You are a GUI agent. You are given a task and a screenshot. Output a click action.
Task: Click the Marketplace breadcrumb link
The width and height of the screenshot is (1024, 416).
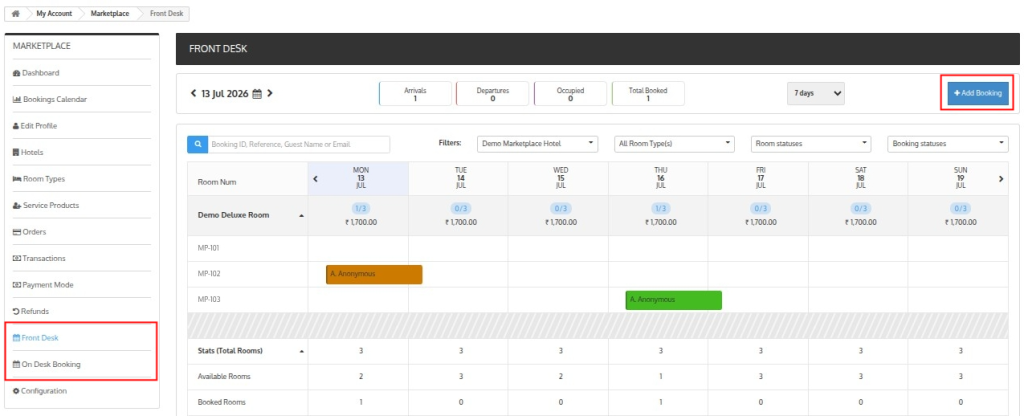(x=109, y=13)
